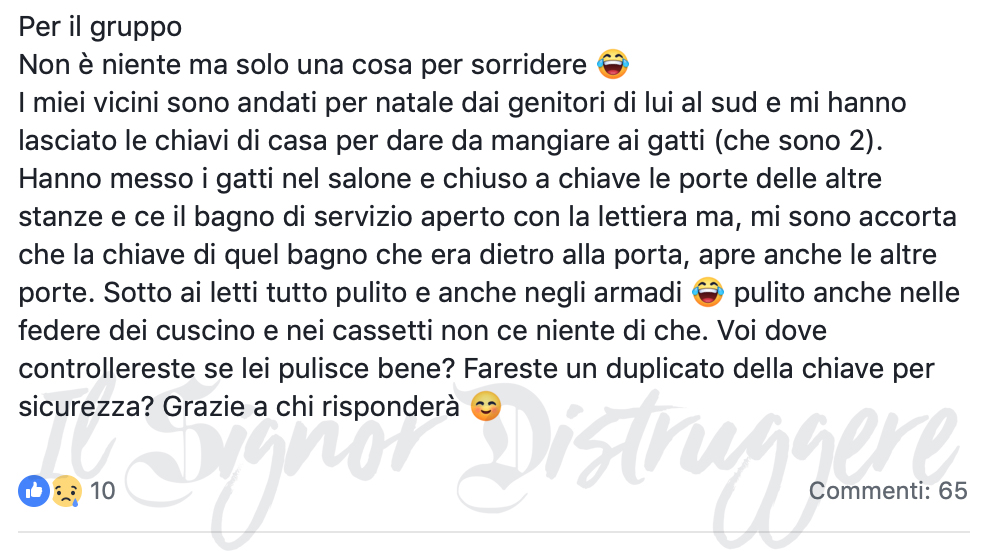Screen dimensions: 992x551
Task: Click the phrase "I miei vicini sono andati"
Action: pos(169,102)
